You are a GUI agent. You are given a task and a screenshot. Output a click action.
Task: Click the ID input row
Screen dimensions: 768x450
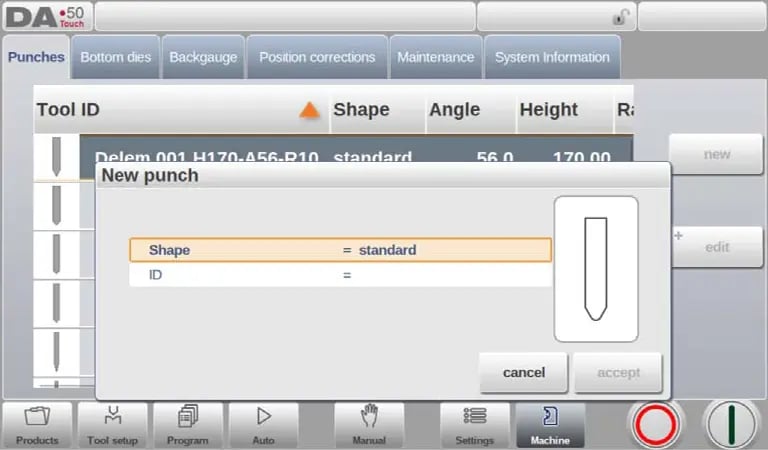(340, 275)
